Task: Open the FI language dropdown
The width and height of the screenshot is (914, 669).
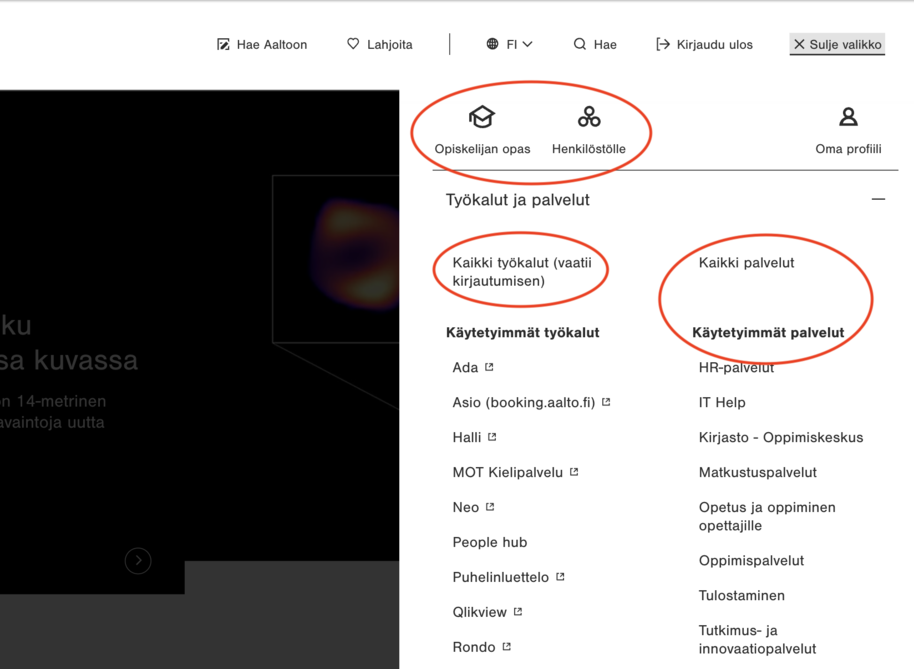Action: tap(518, 44)
